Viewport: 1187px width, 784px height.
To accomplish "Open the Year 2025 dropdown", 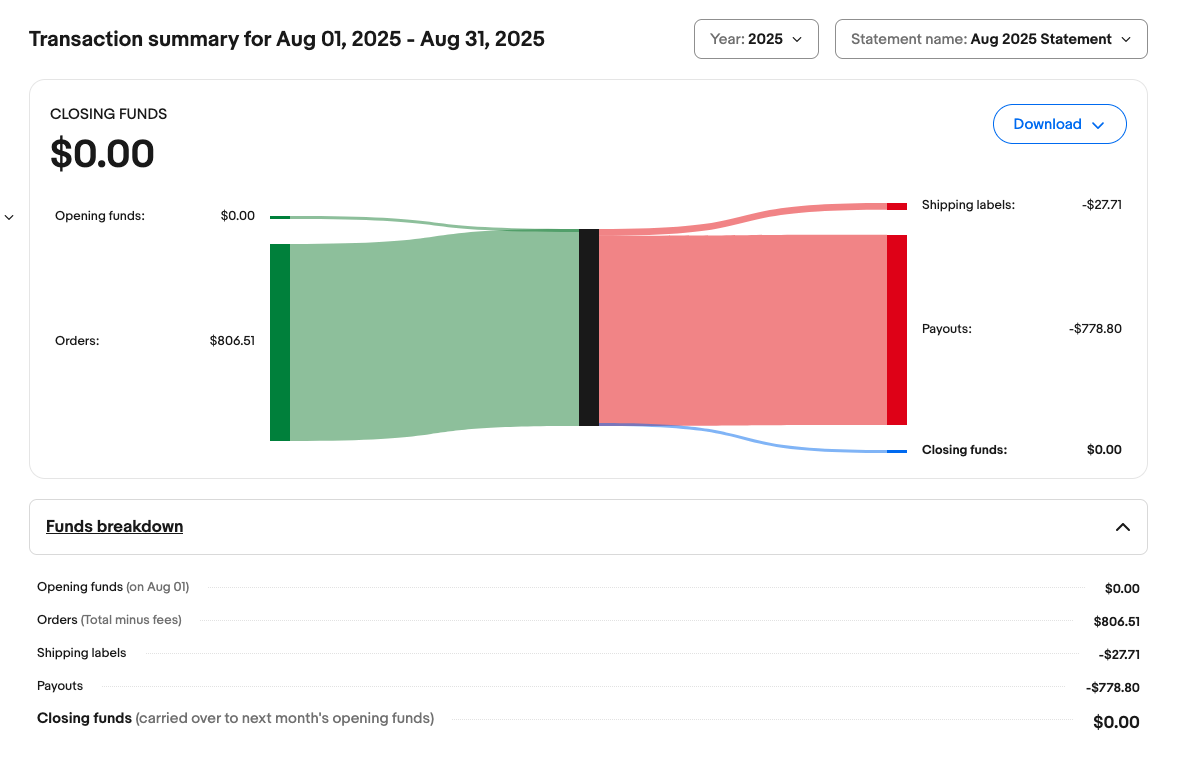I will 755,39.
